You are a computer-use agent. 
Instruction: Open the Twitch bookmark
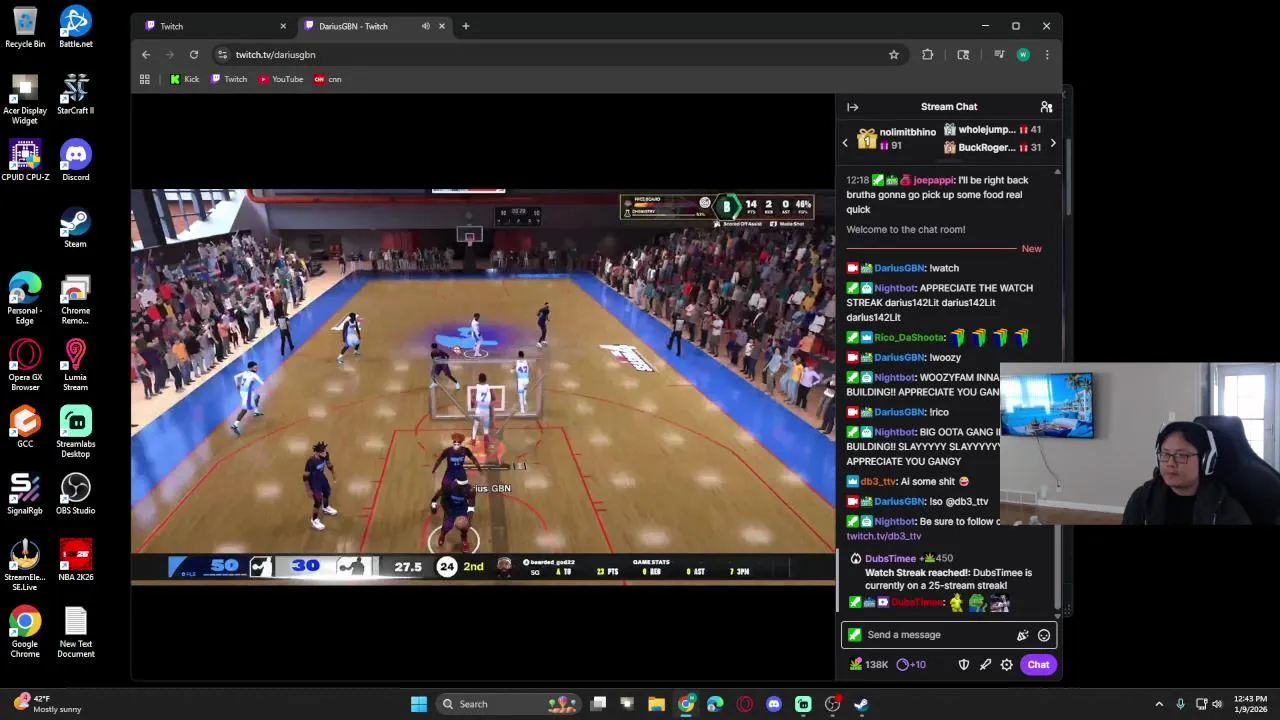[229, 79]
